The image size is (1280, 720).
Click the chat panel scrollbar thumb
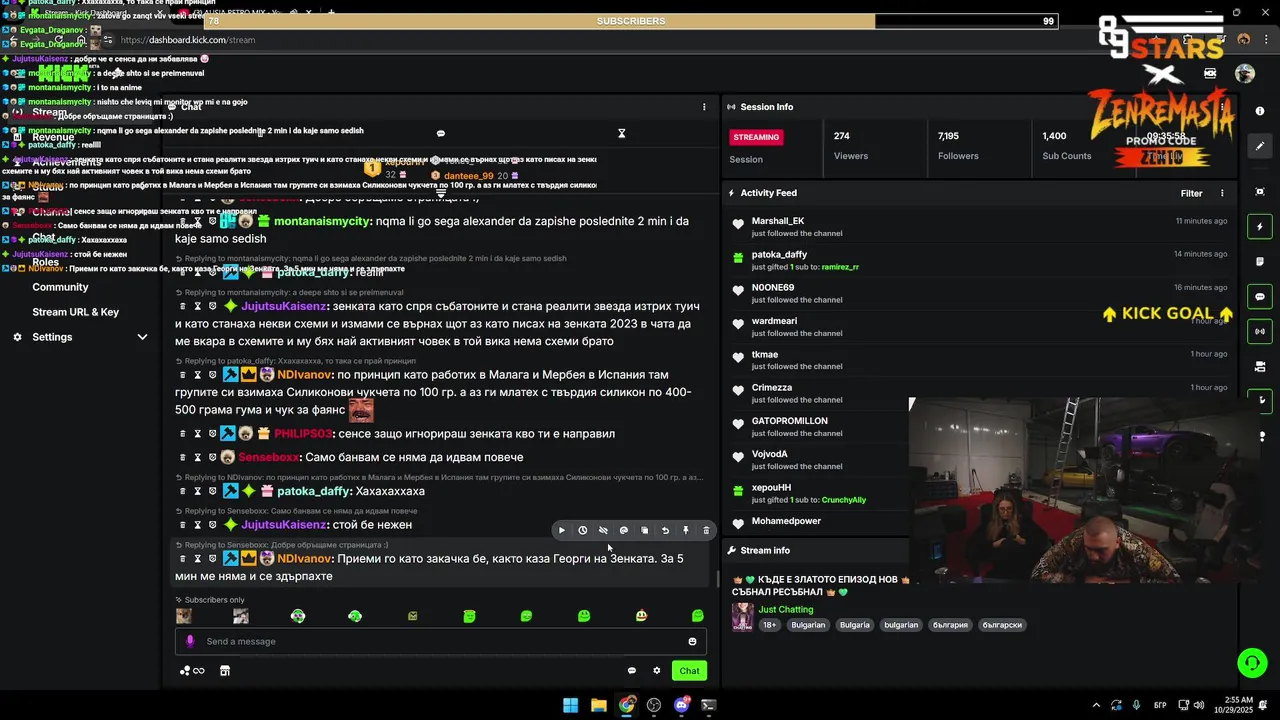point(717,579)
